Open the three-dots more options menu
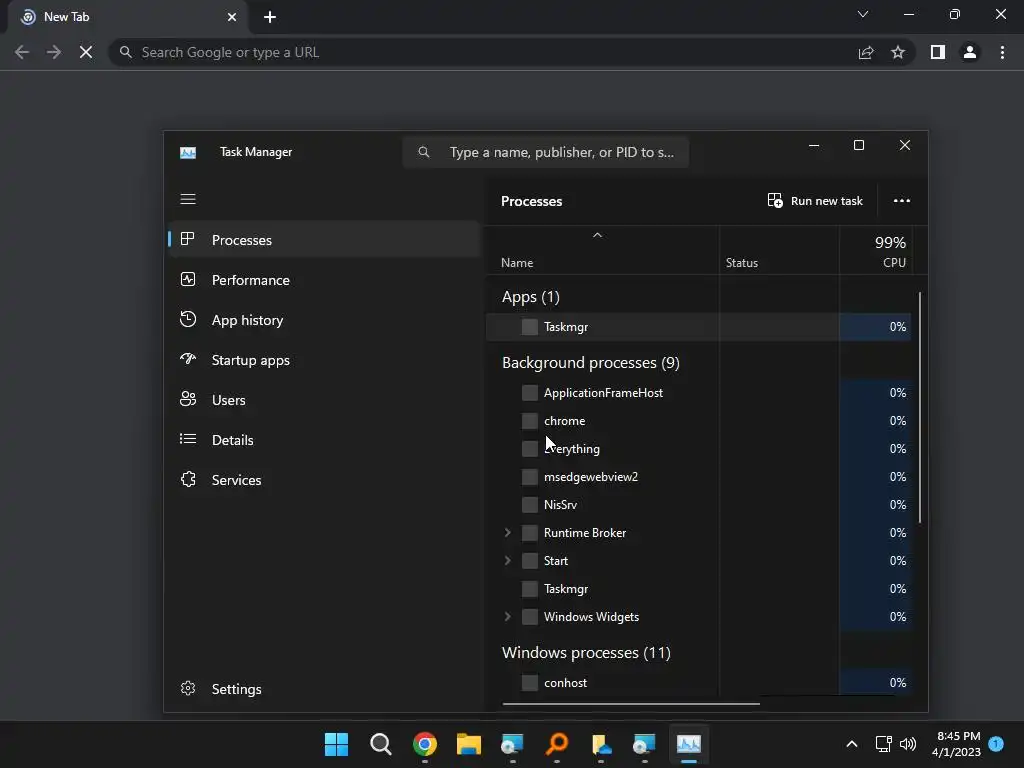Viewport: 1024px width, 768px height. coord(901,200)
